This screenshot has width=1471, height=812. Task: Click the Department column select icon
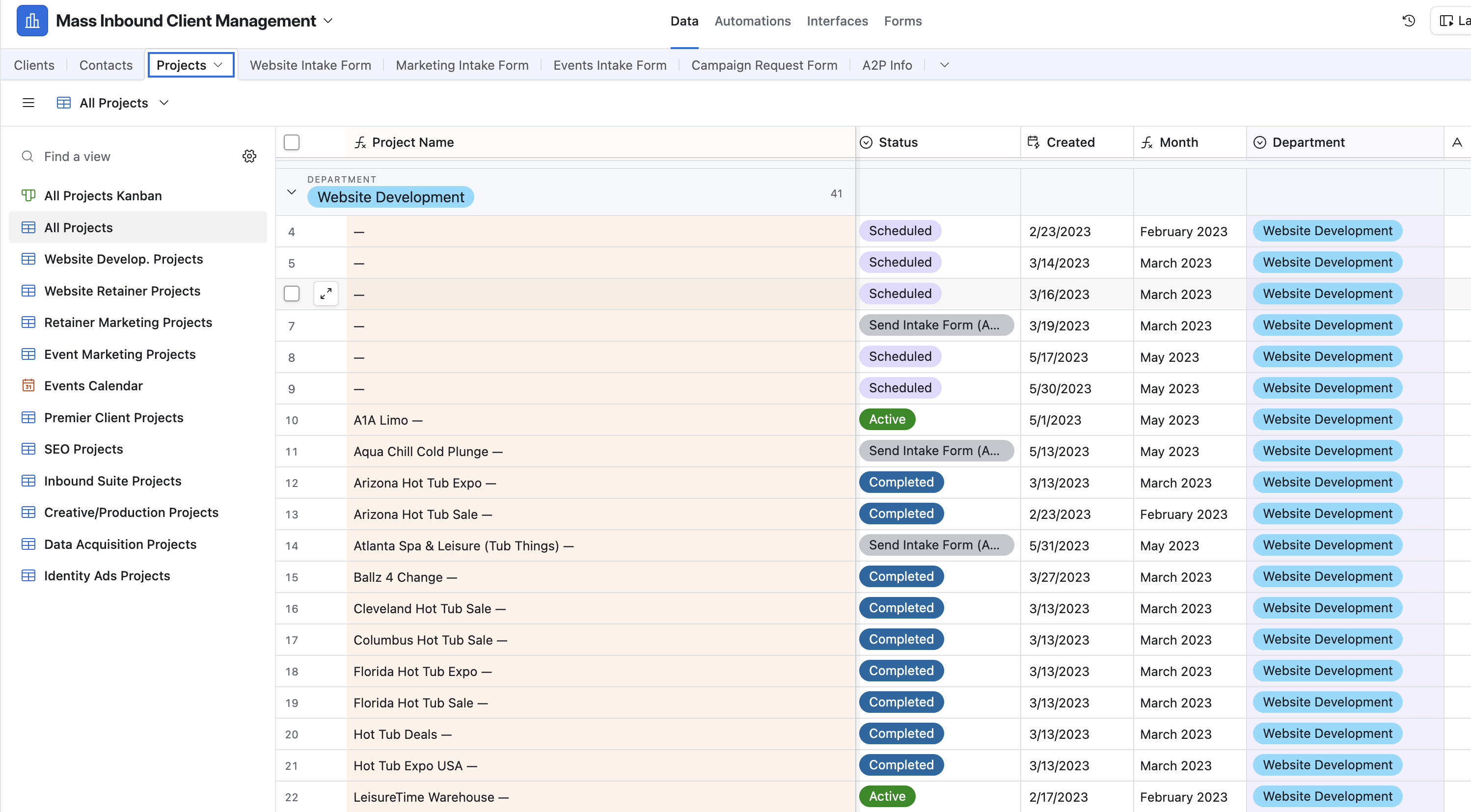pyautogui.click(x=1260, y=143)
